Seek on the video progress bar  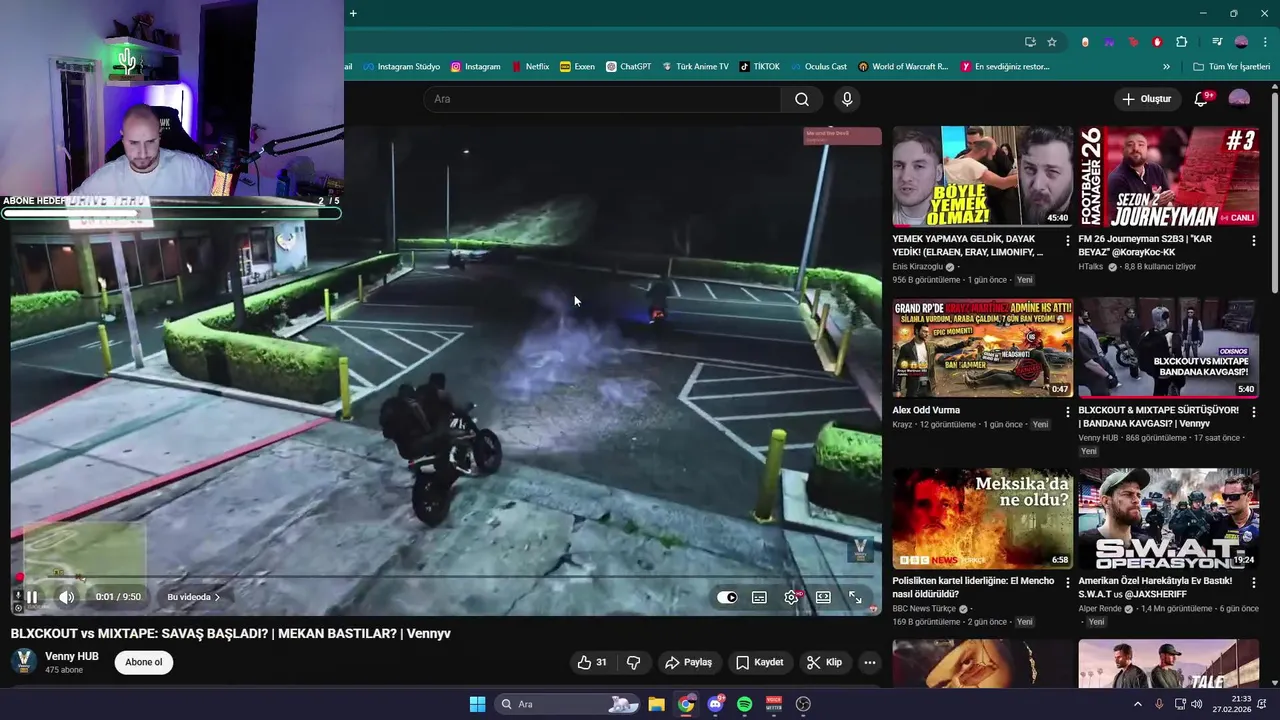445,577
